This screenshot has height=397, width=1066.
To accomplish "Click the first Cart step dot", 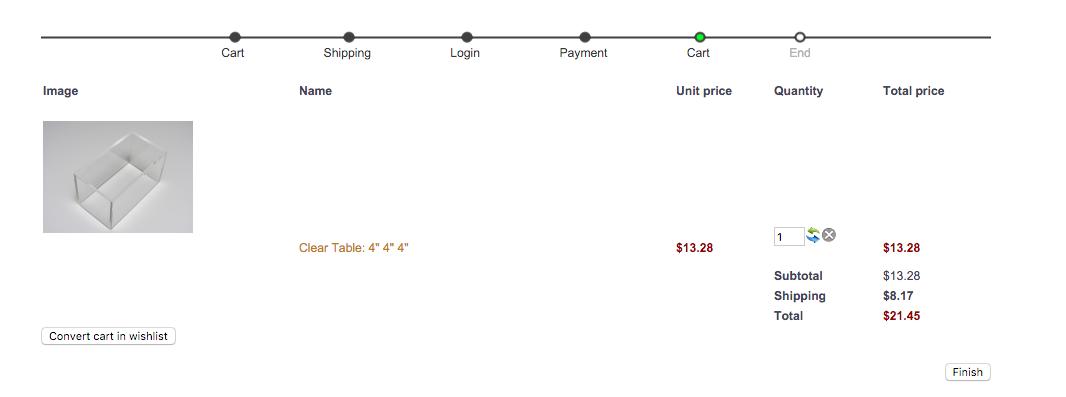I will click(x=235, y=37).
